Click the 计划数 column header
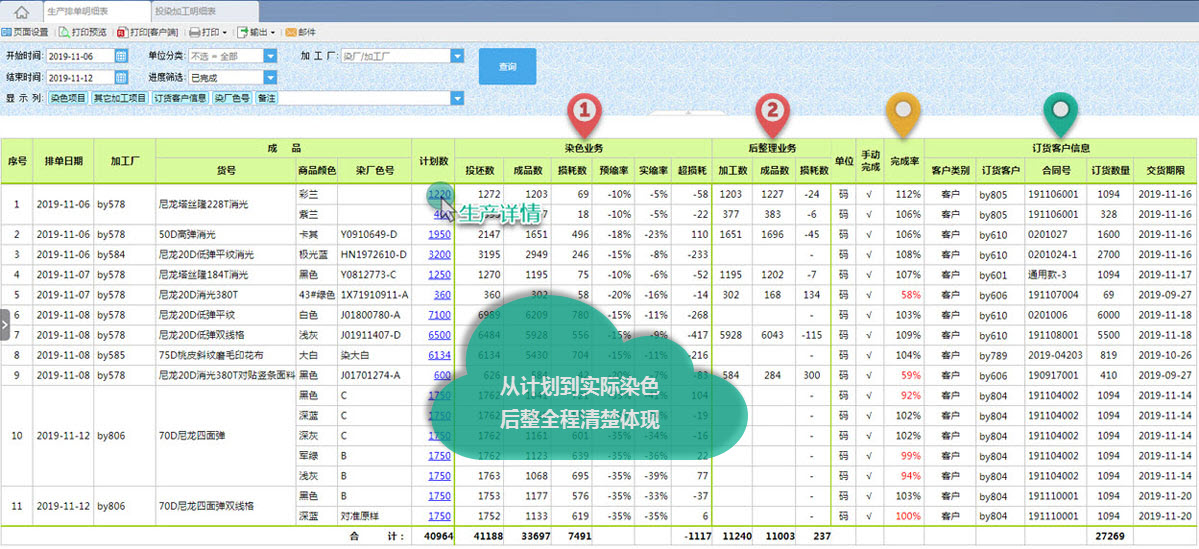The height and width of the screenshot is (549, 1199). 433,161
